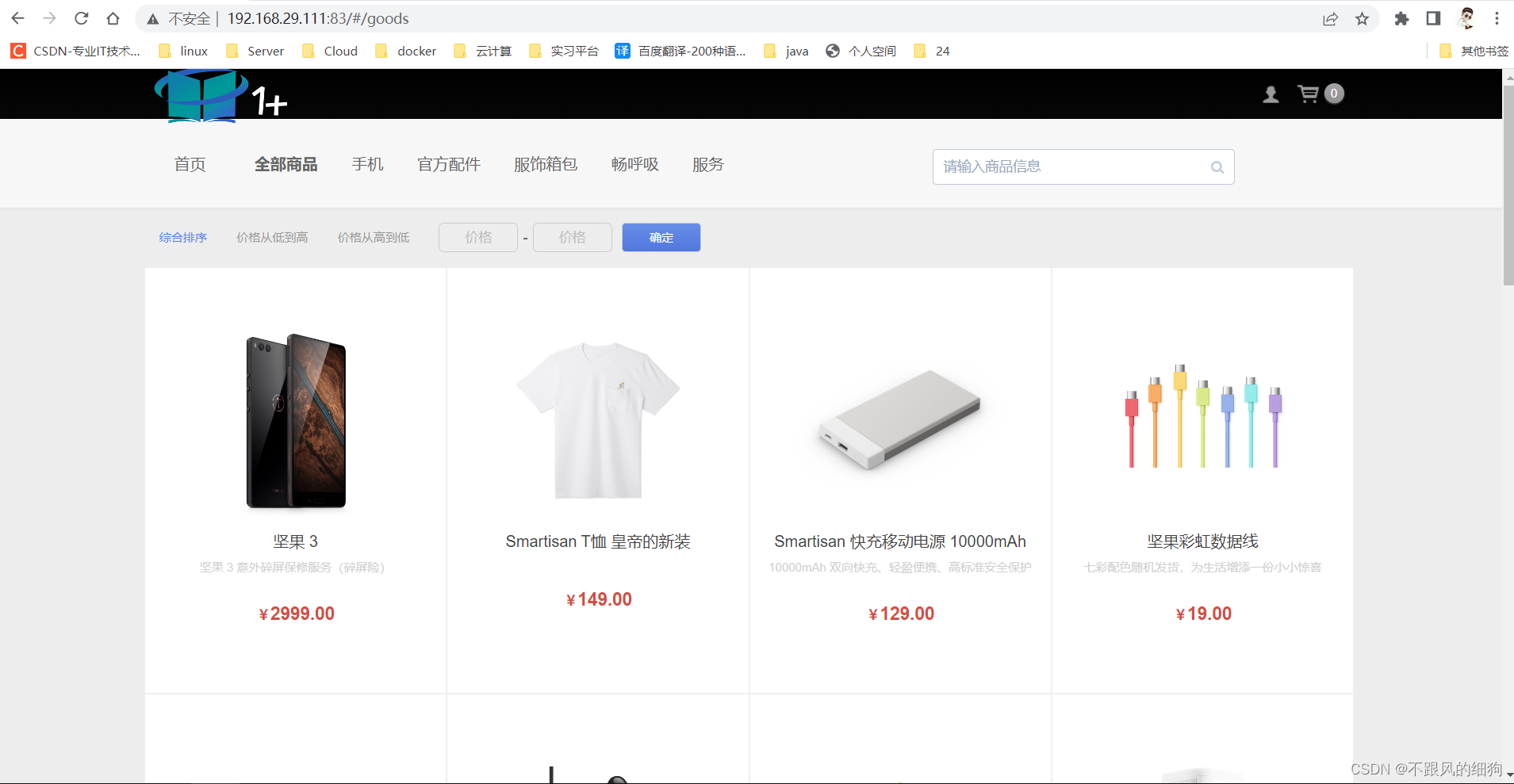1514x784 pixels.
Task: Open the CSDN bookmark
Action: (x=75, y=51)
